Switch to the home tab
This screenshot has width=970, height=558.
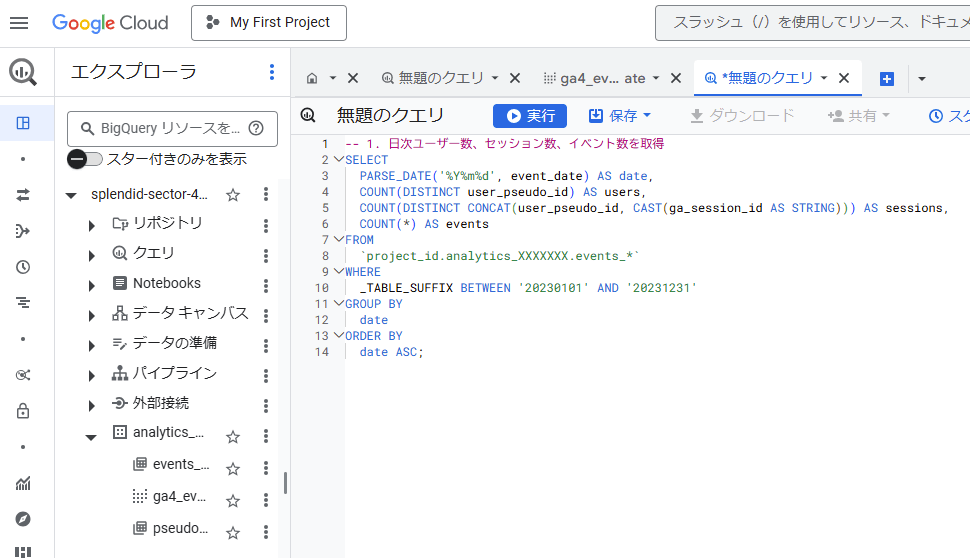click(x=312, y=79)
